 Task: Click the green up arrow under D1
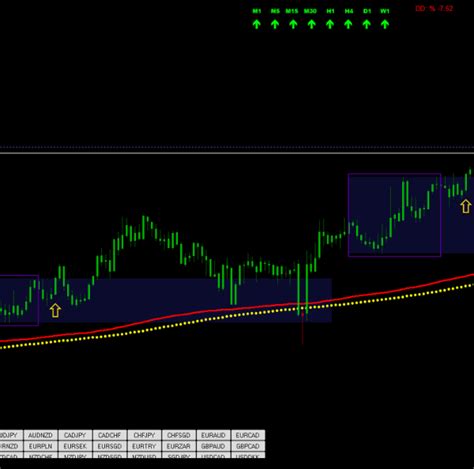pos(366,24)
